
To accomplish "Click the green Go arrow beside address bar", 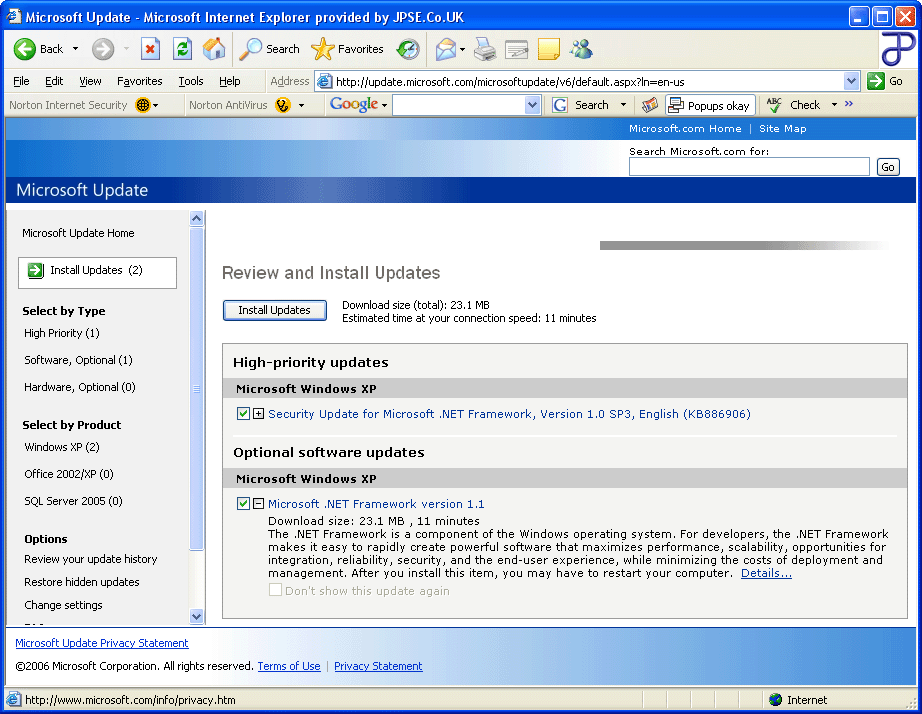I will [x=876, y=81].
